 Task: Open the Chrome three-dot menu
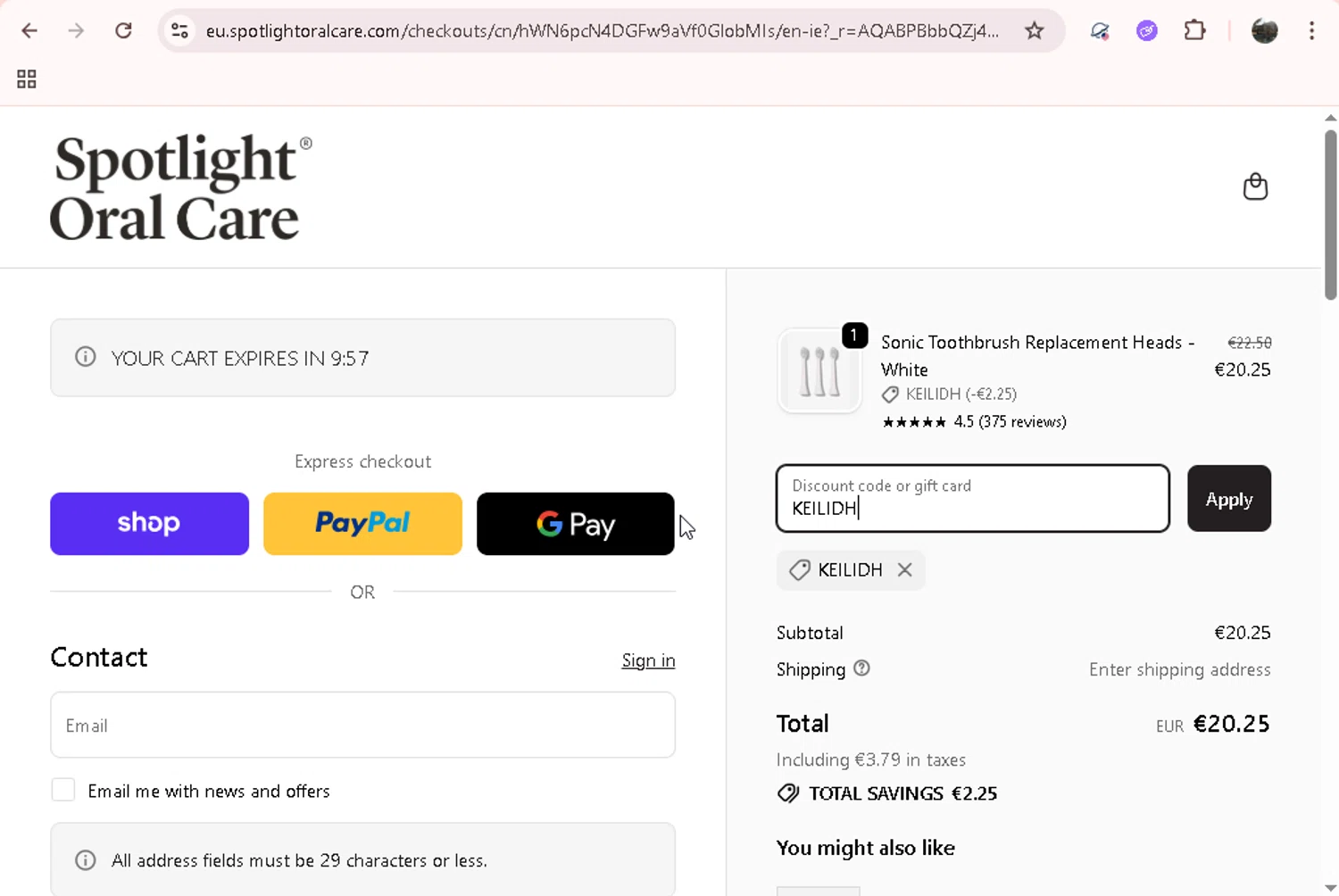click(x=1311, y=31)
